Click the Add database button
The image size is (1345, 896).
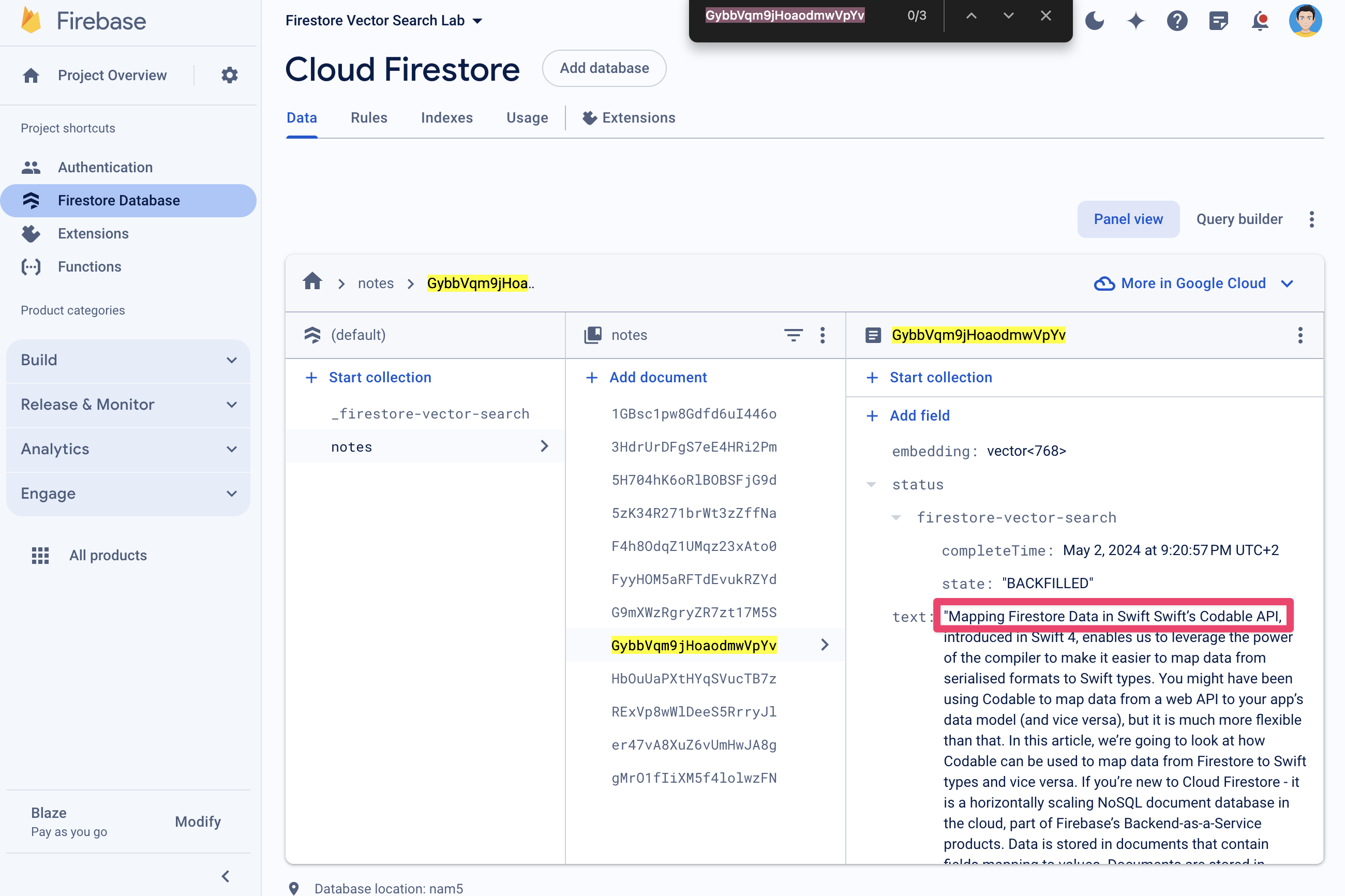[x=604, y=68]
